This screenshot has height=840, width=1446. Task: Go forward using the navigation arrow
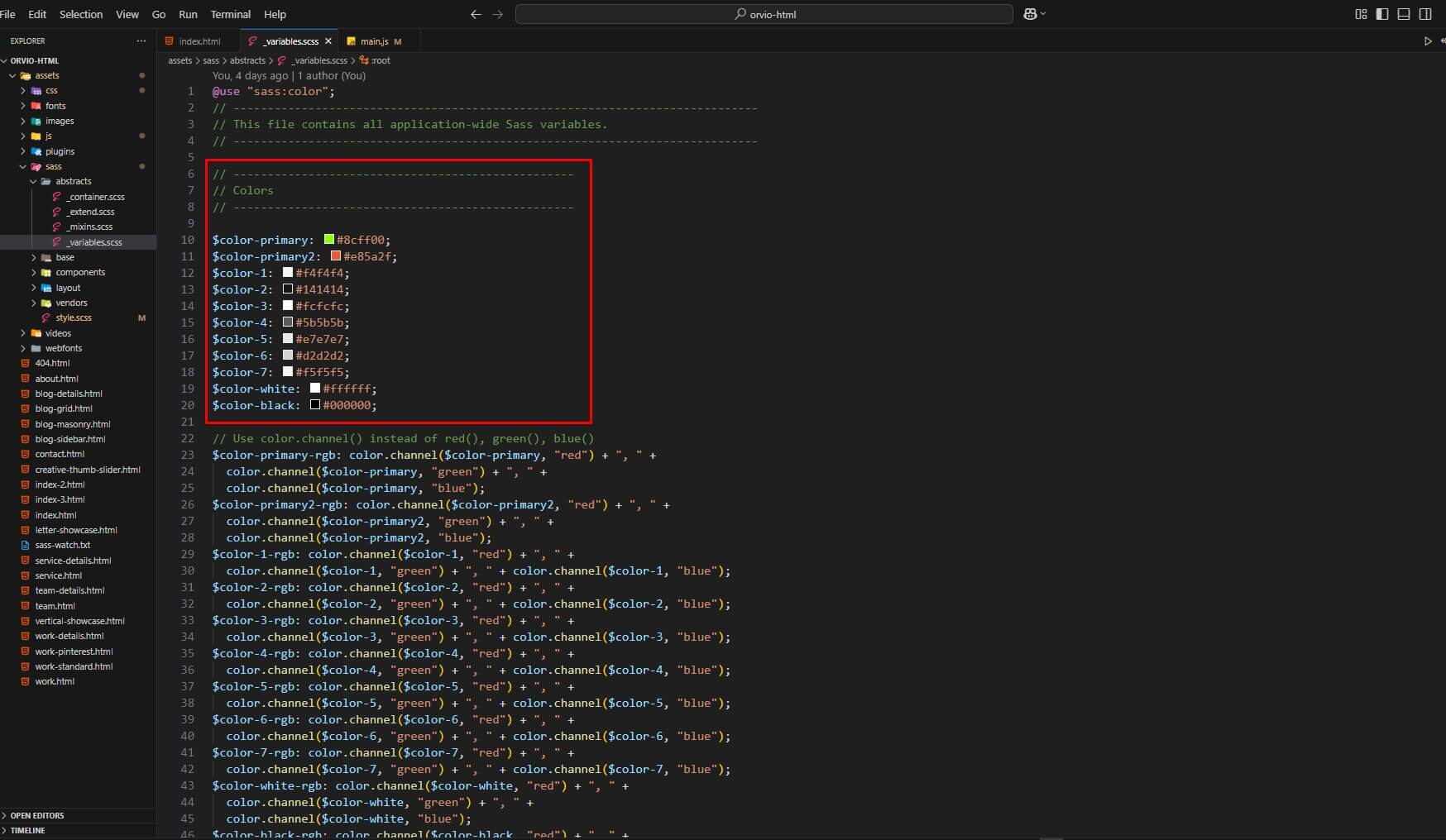(x=498, y=14)
